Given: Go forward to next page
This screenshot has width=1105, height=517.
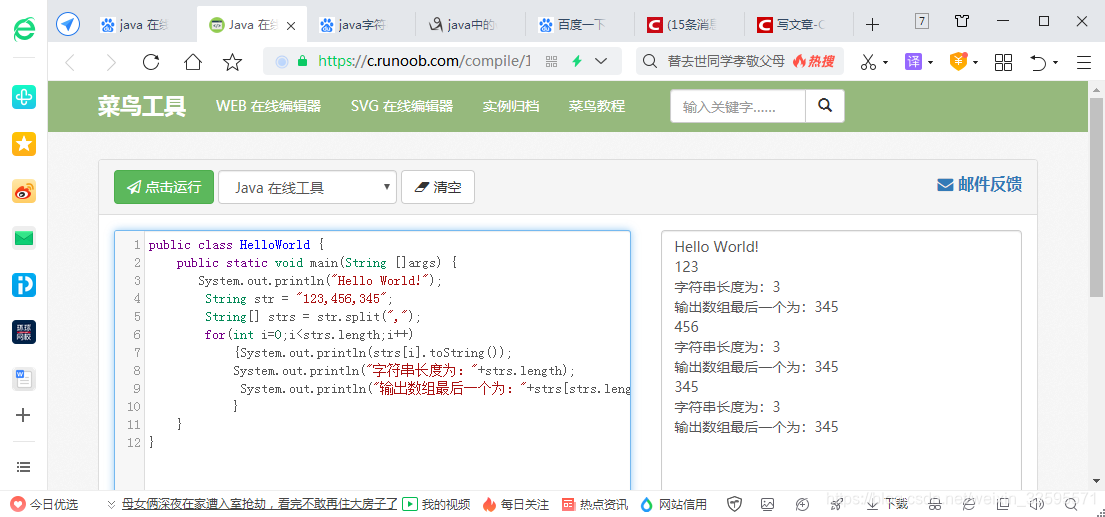Looking at the screenshot, I should pos(111,63).
